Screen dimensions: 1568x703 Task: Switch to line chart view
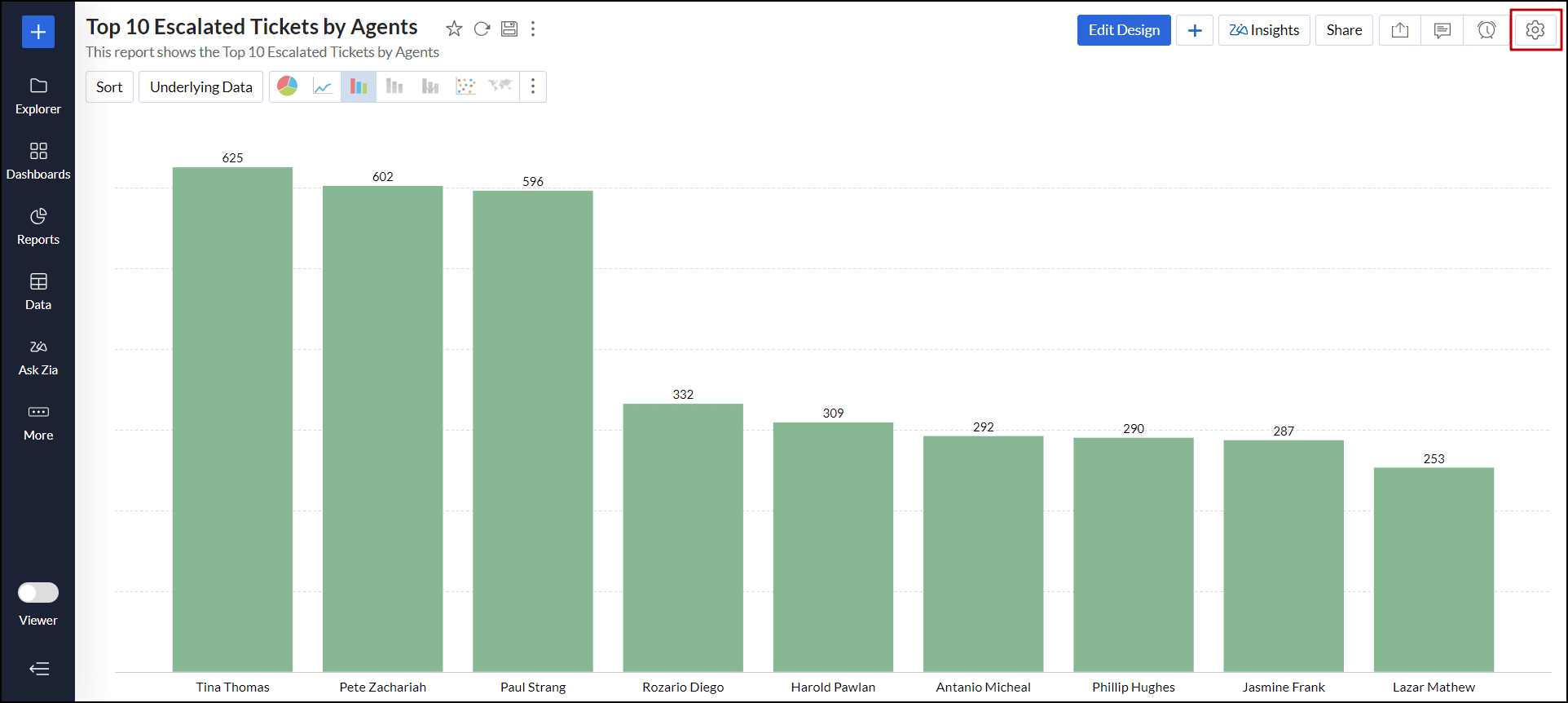point(323,86)
